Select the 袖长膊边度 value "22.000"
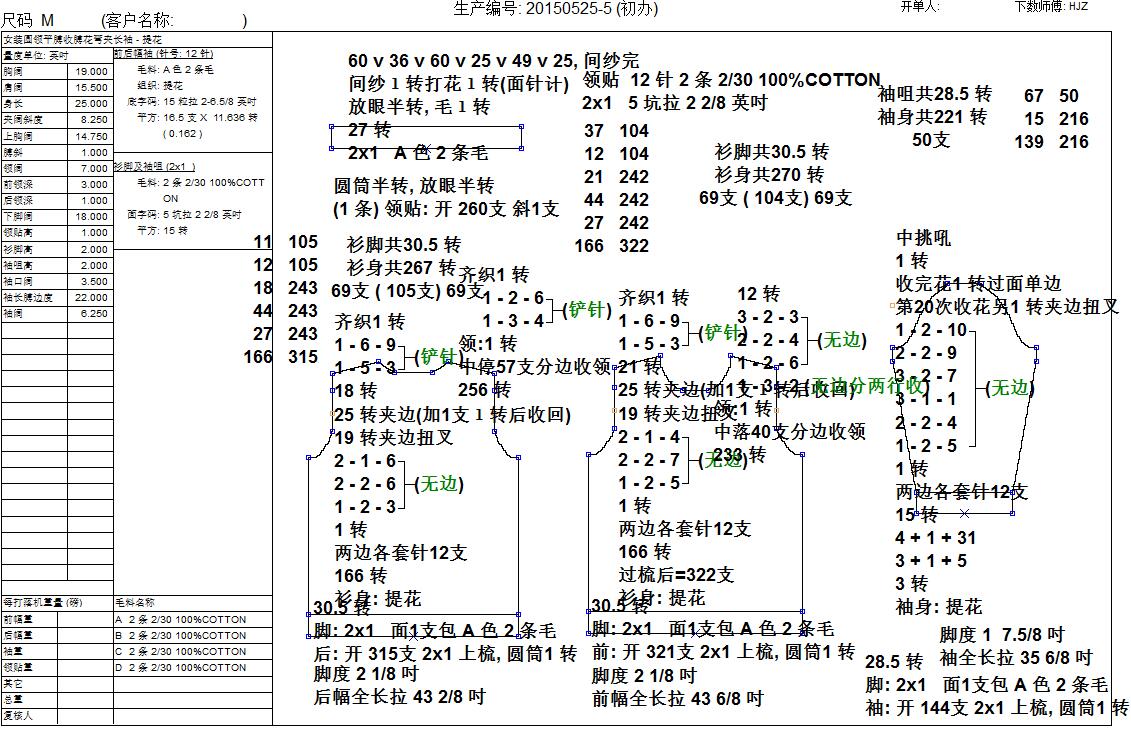 coord(92,297)
